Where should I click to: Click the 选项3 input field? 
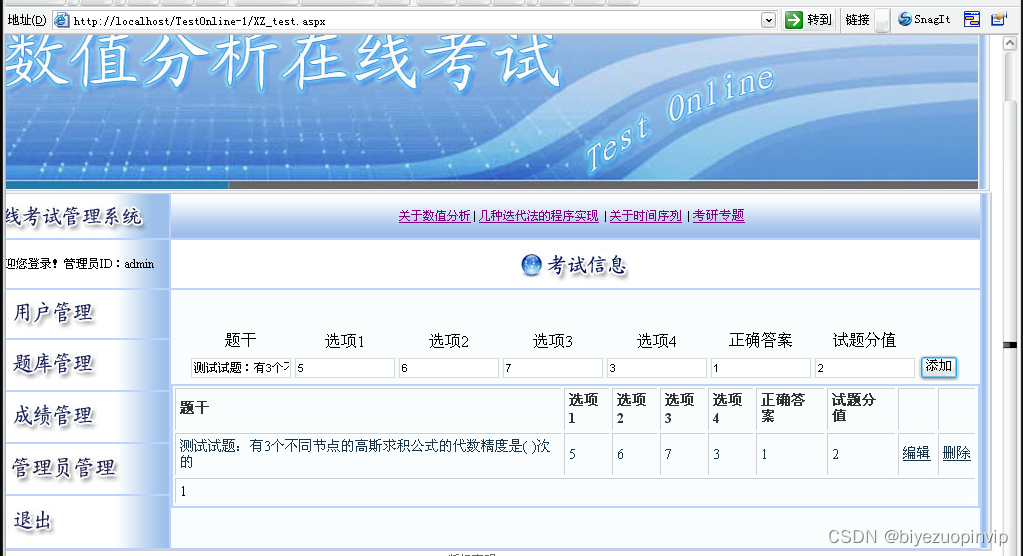[553, 368]
